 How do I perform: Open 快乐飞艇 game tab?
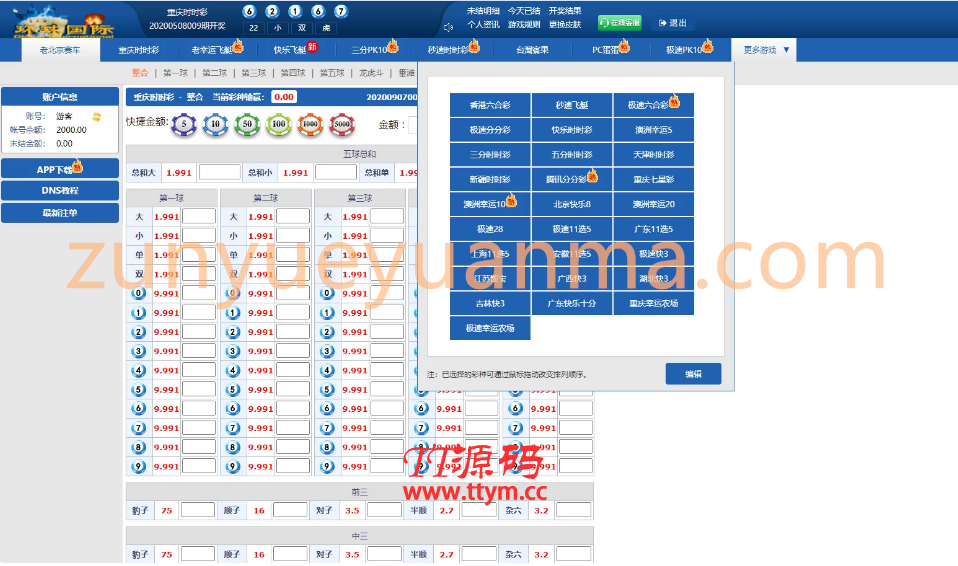[x=291, y=50]
